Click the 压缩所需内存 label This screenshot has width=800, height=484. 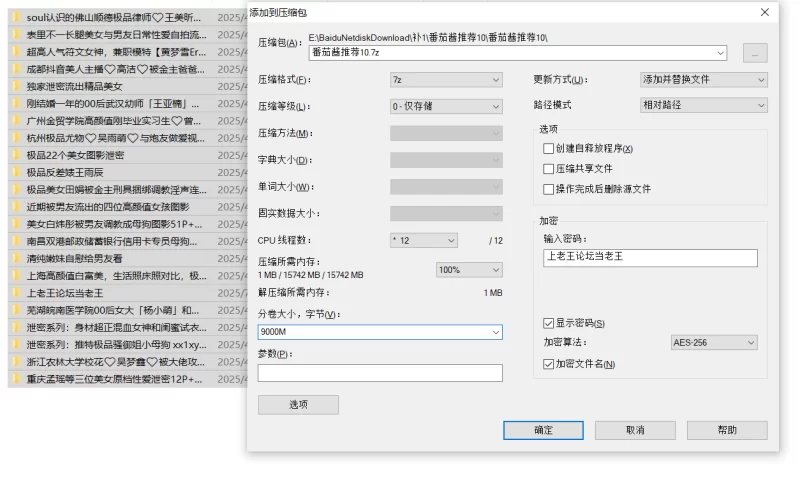(289, 262)
